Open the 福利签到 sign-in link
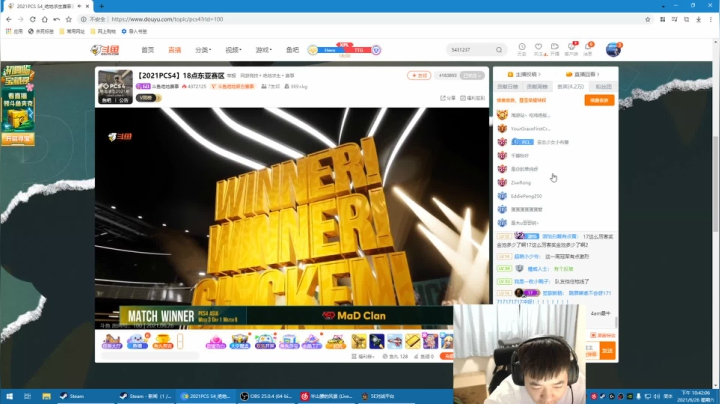720x404 pixels. pos(472,98)
